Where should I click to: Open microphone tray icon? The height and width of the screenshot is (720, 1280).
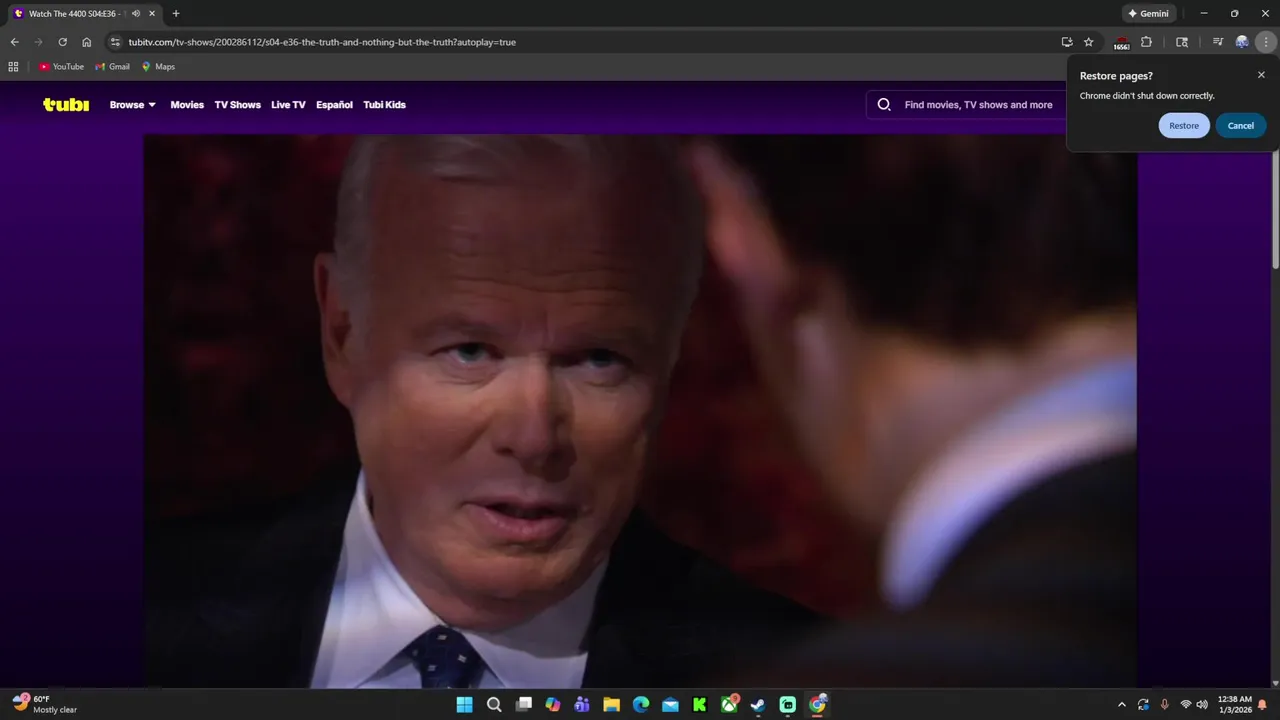[x=1164, y=705]
